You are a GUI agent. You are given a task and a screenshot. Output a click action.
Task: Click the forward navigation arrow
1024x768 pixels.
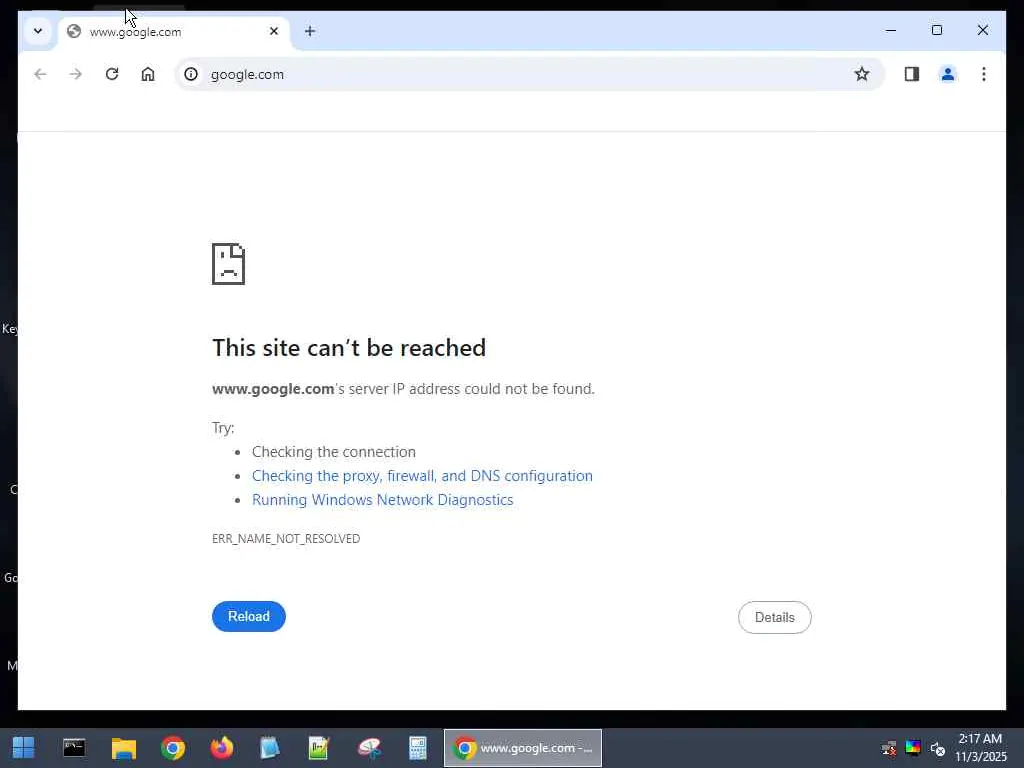click(76, 74)
